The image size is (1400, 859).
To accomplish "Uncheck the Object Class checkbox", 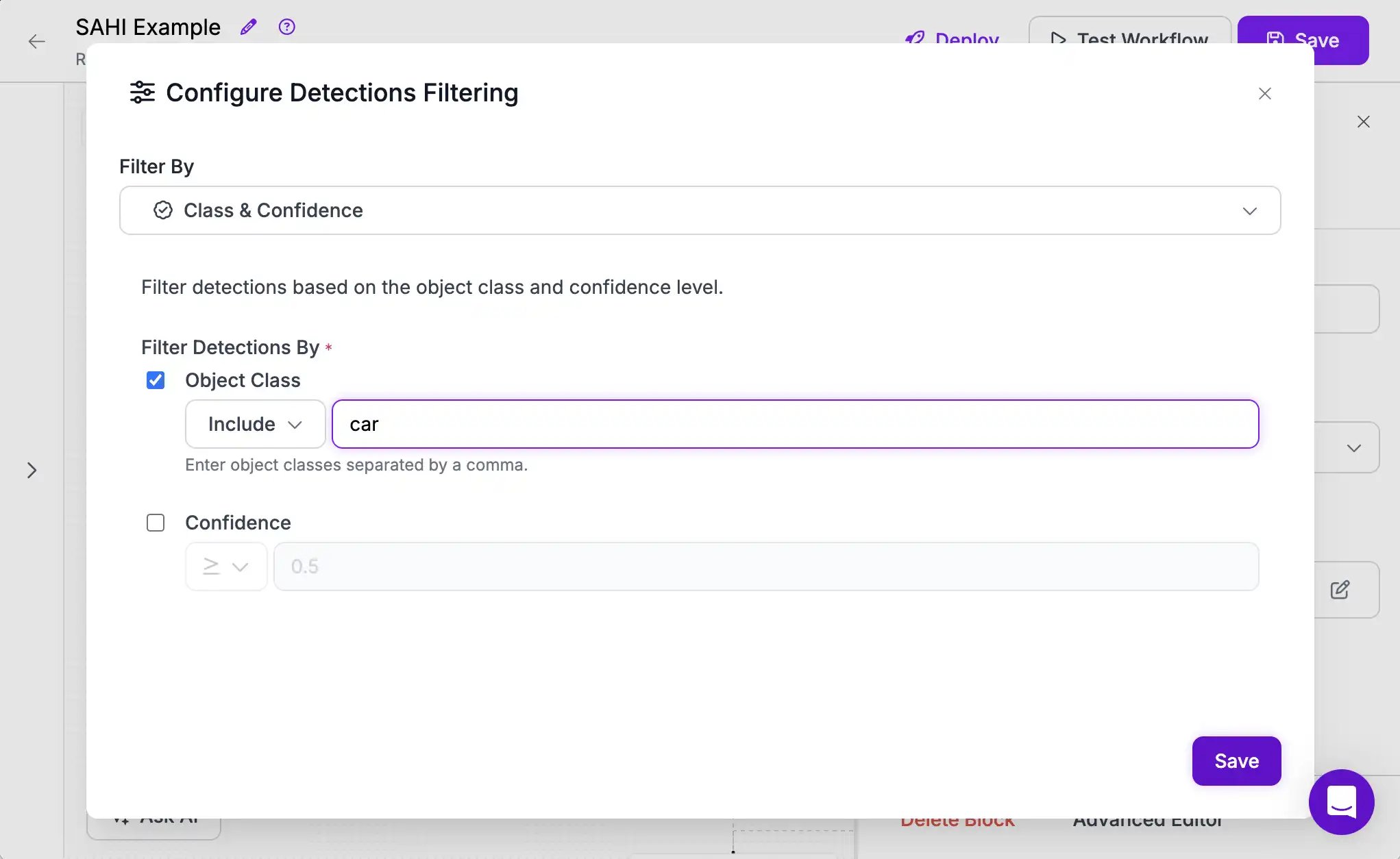I will point(156,380).
